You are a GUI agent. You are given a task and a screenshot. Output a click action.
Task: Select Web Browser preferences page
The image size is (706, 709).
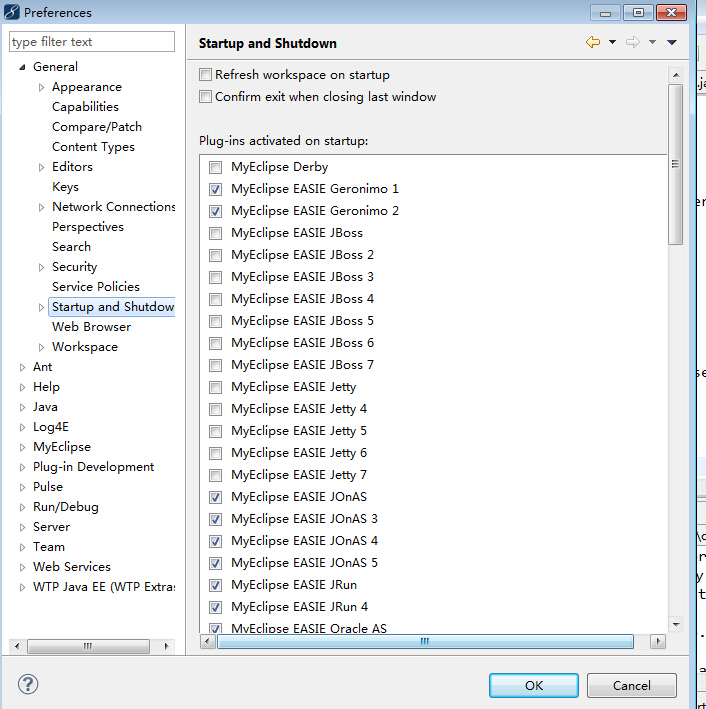click(x=91, y=327)
